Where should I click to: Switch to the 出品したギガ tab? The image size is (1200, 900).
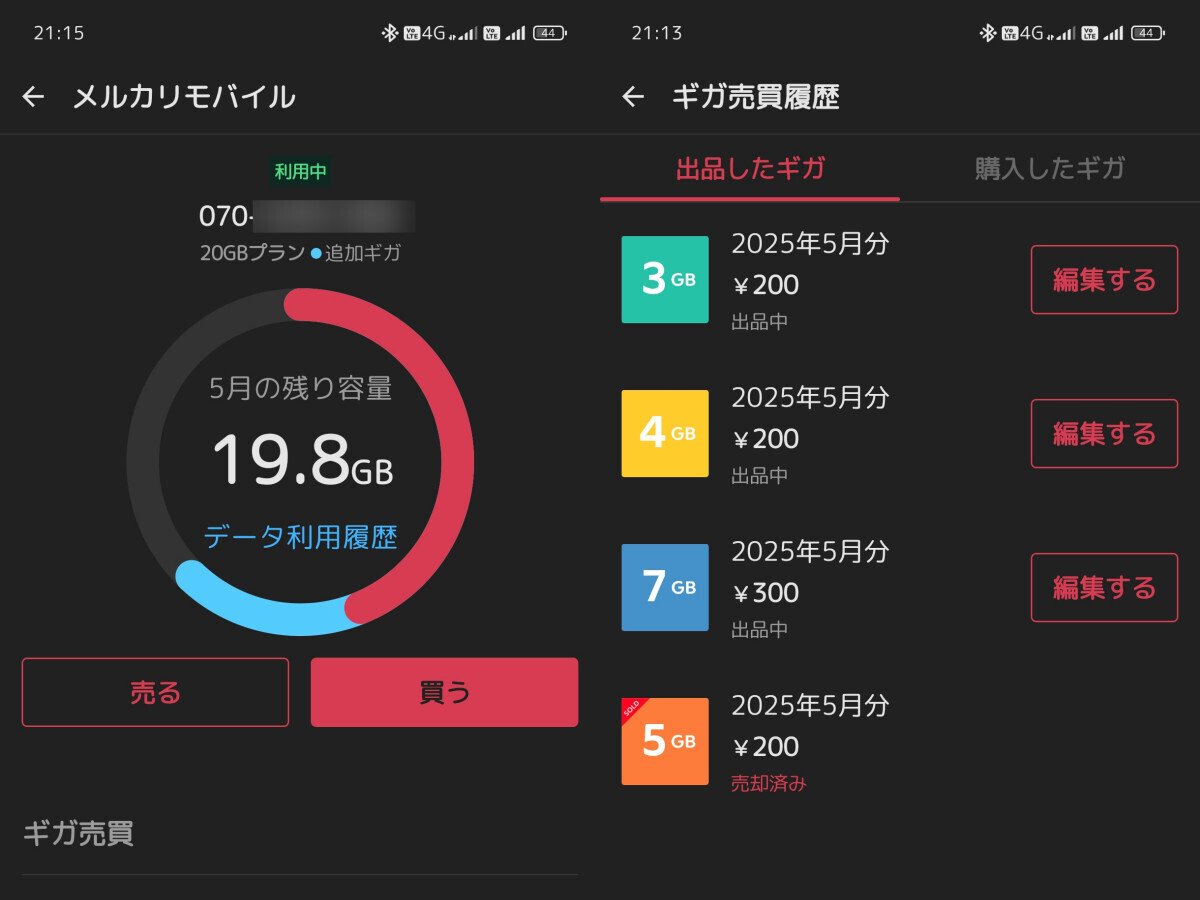750,168
